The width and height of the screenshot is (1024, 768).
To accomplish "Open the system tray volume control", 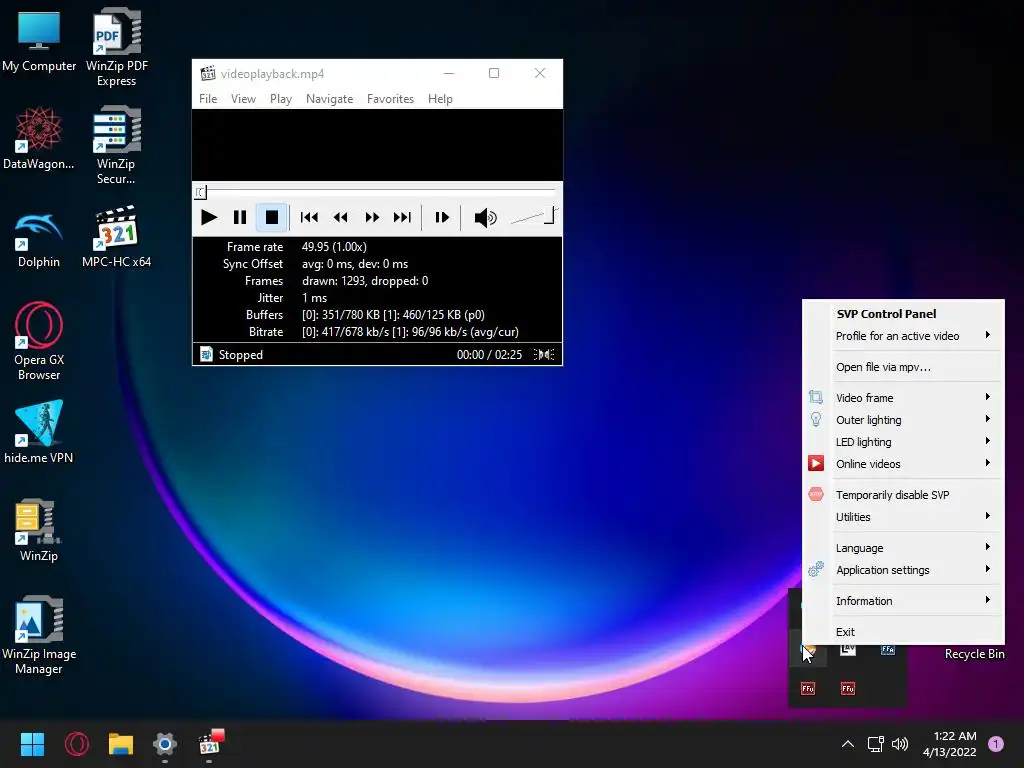I will click(900, 744).
